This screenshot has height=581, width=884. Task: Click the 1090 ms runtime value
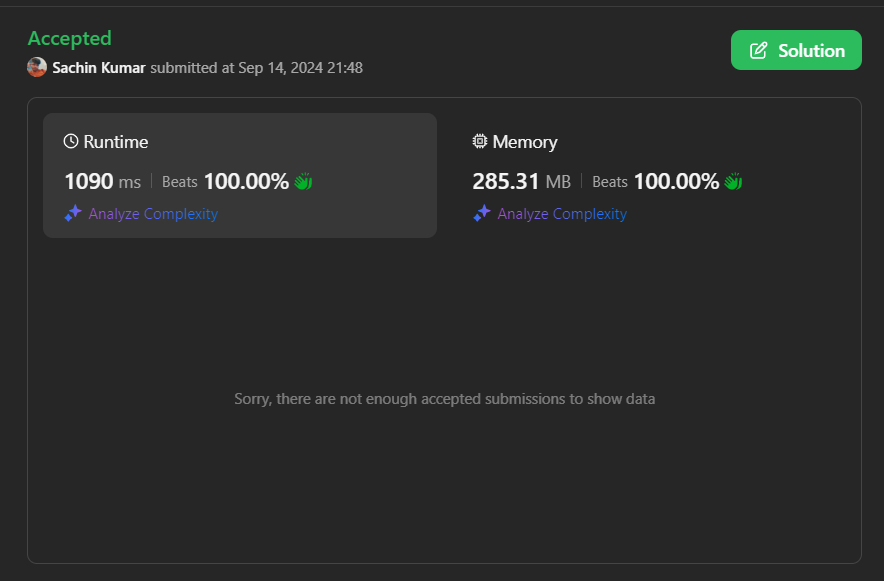pyautogui.click(x=102, y=182)
